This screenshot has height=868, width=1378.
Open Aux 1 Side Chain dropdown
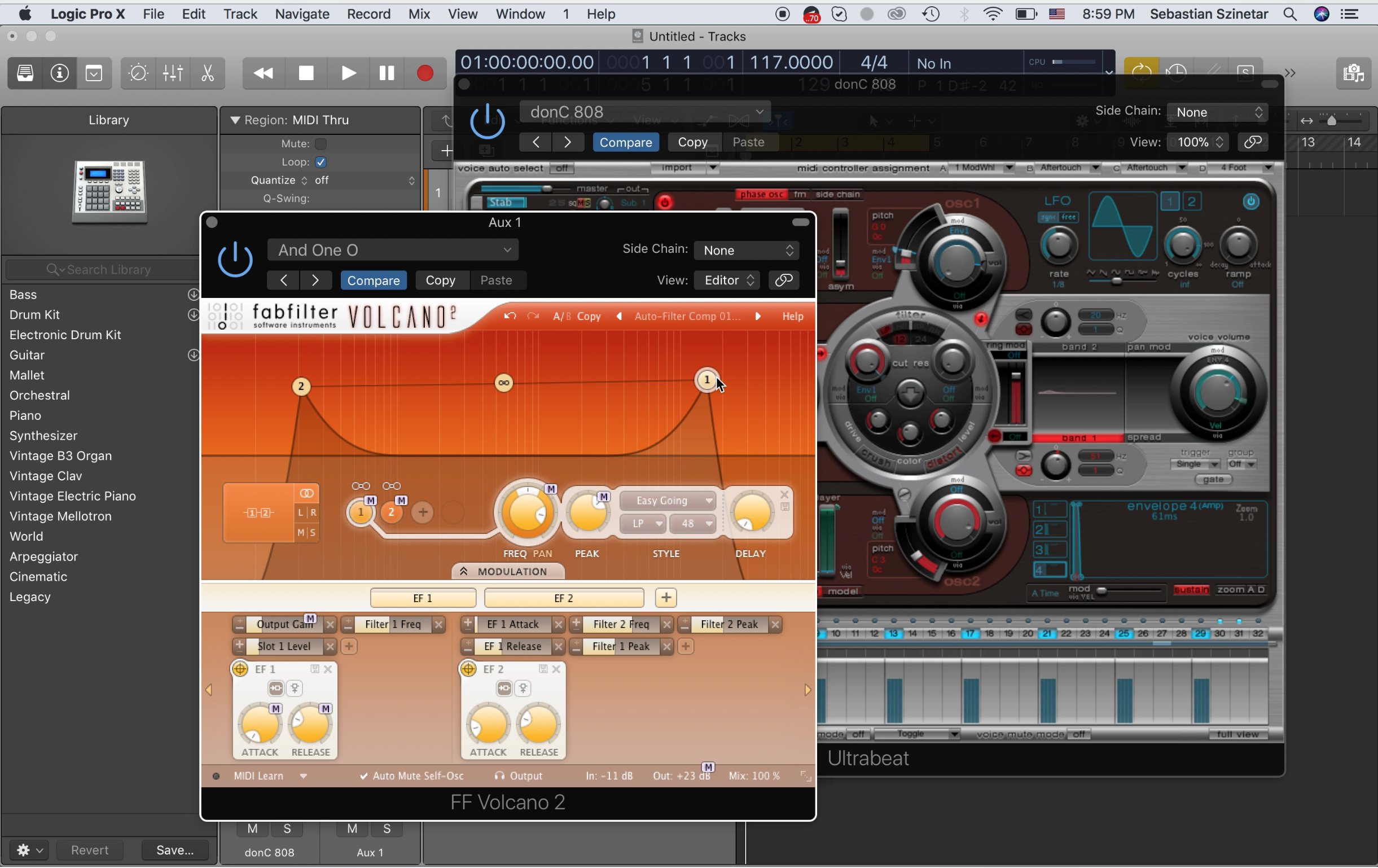pyautogui.click(x=746, y=250)
